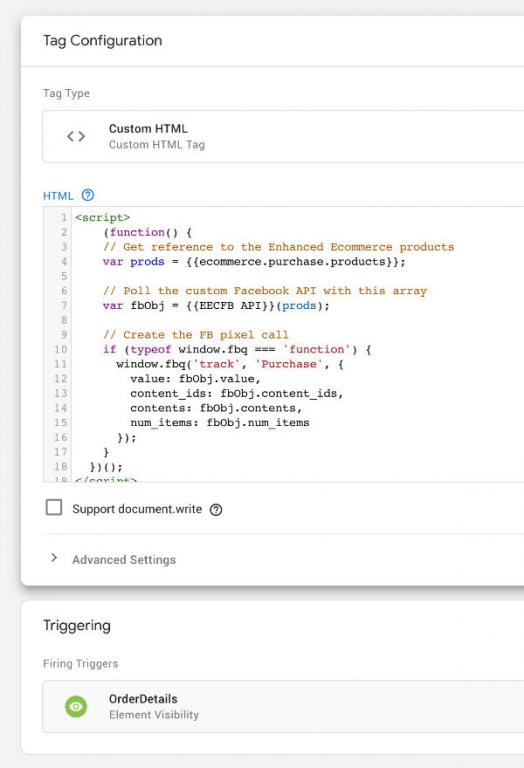The height and width of the screenshot is (768, 524).
Task: Click the window.fbq('track', 'Purchase' line
Action: pos(230,364)
